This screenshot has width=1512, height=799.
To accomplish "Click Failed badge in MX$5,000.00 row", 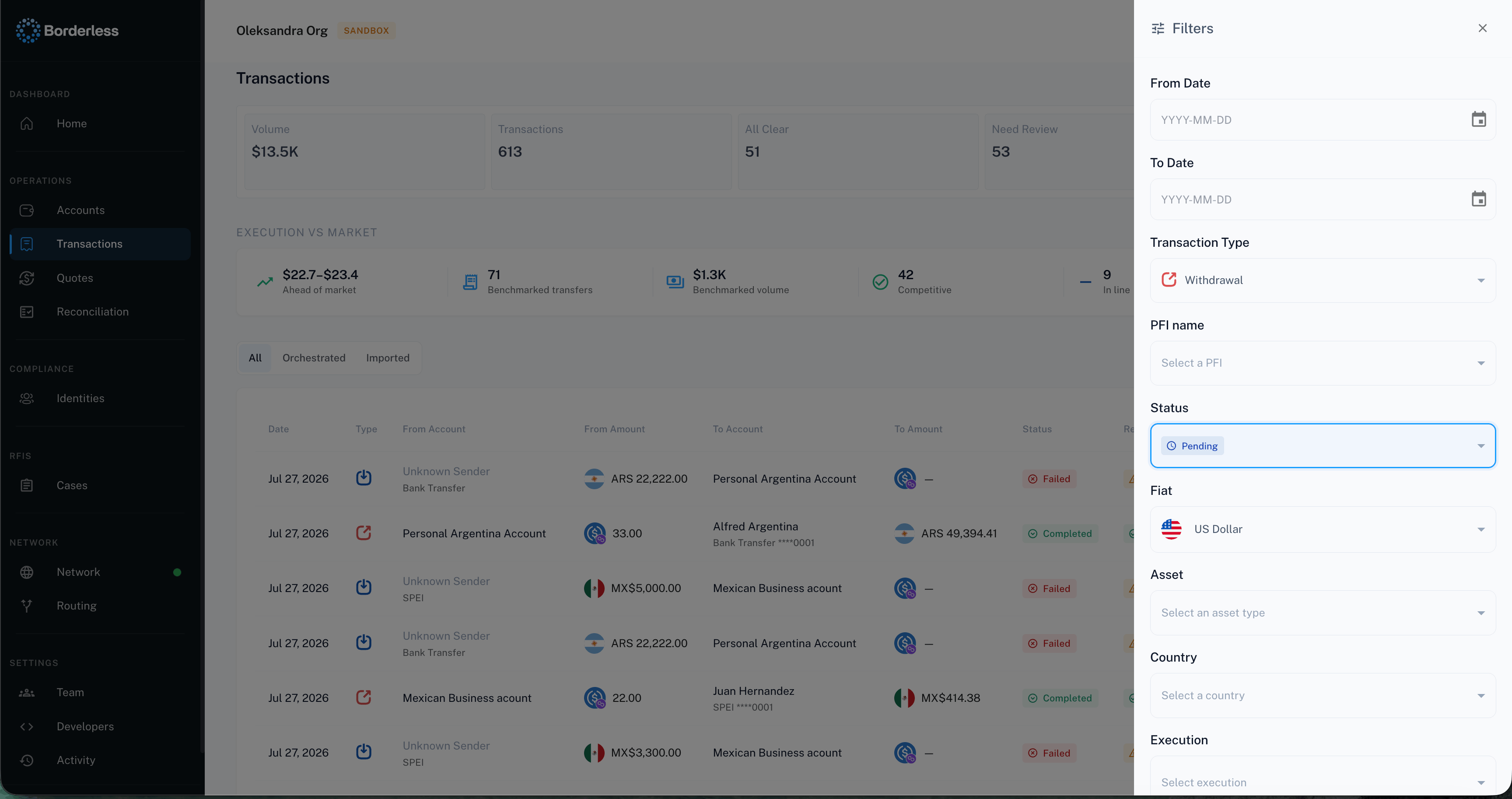I will tap(1049, 588).
